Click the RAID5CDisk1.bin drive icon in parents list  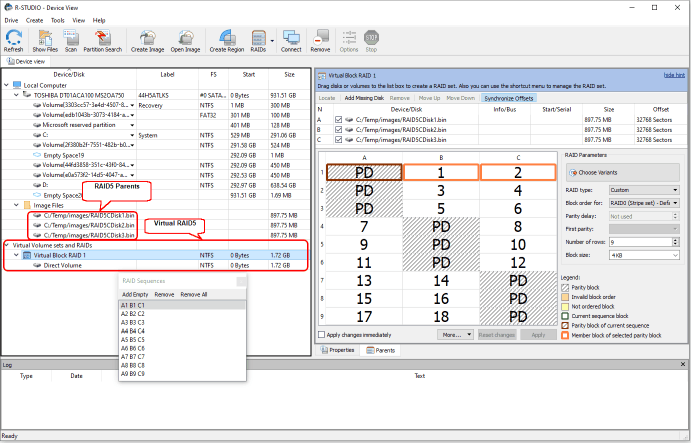coord(349,119)
